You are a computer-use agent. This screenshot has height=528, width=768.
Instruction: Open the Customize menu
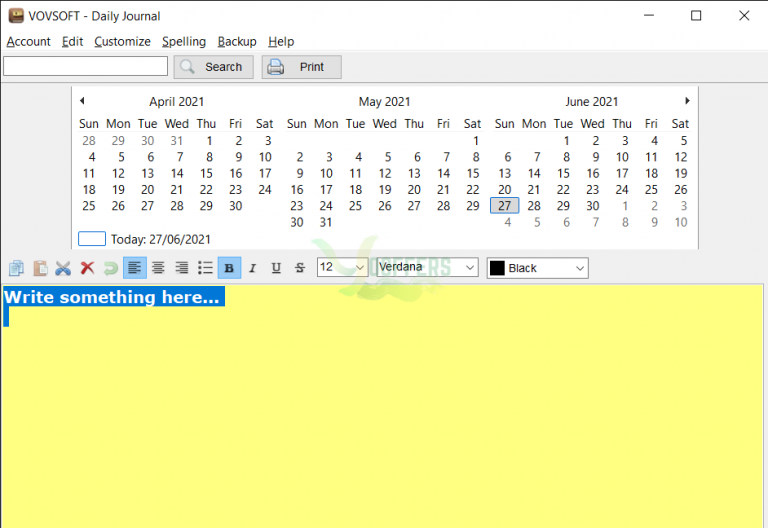tap(122, 42)
